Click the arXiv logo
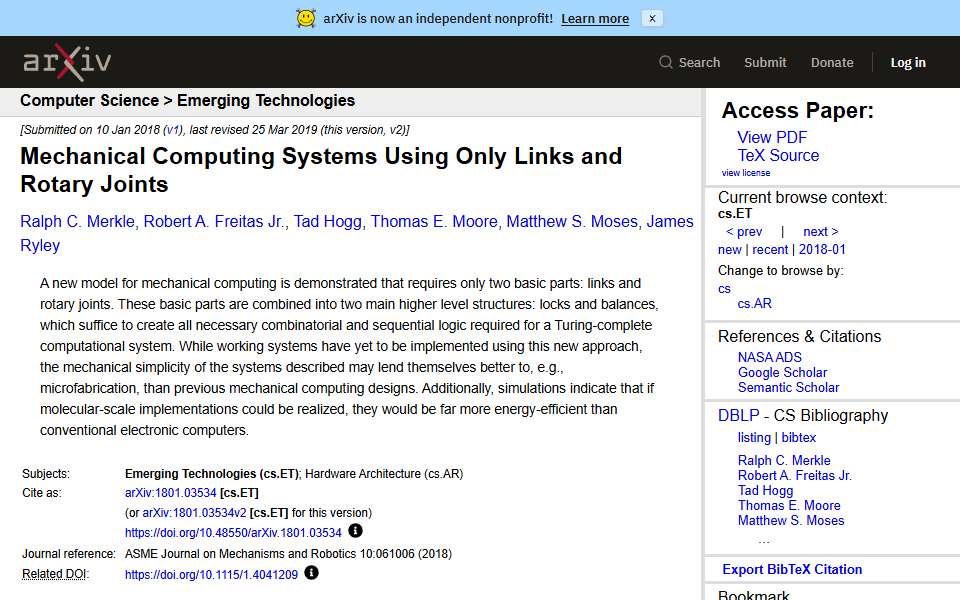 [67, 62]
